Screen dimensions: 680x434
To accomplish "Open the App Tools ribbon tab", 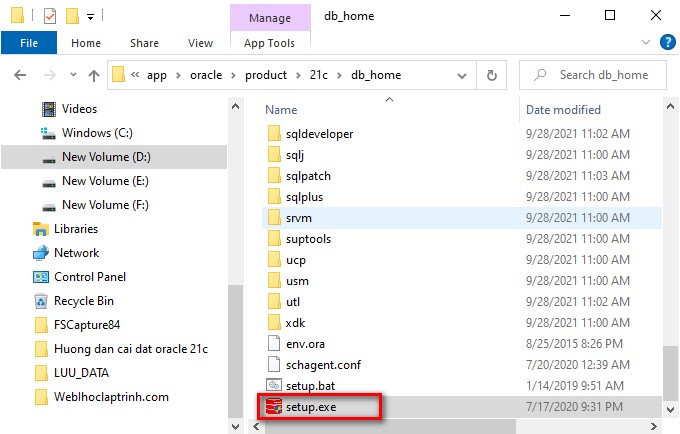I will [269, 43].
